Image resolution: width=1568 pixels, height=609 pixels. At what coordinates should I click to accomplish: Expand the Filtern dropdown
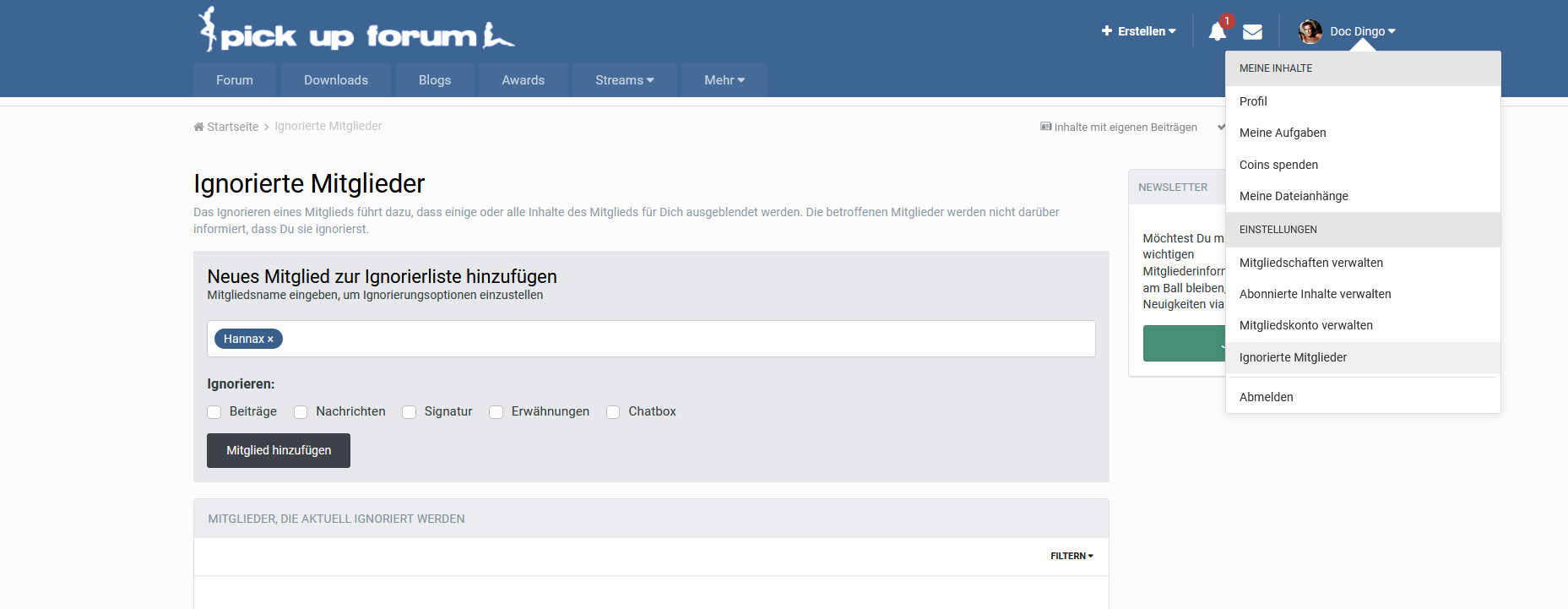1072,556
